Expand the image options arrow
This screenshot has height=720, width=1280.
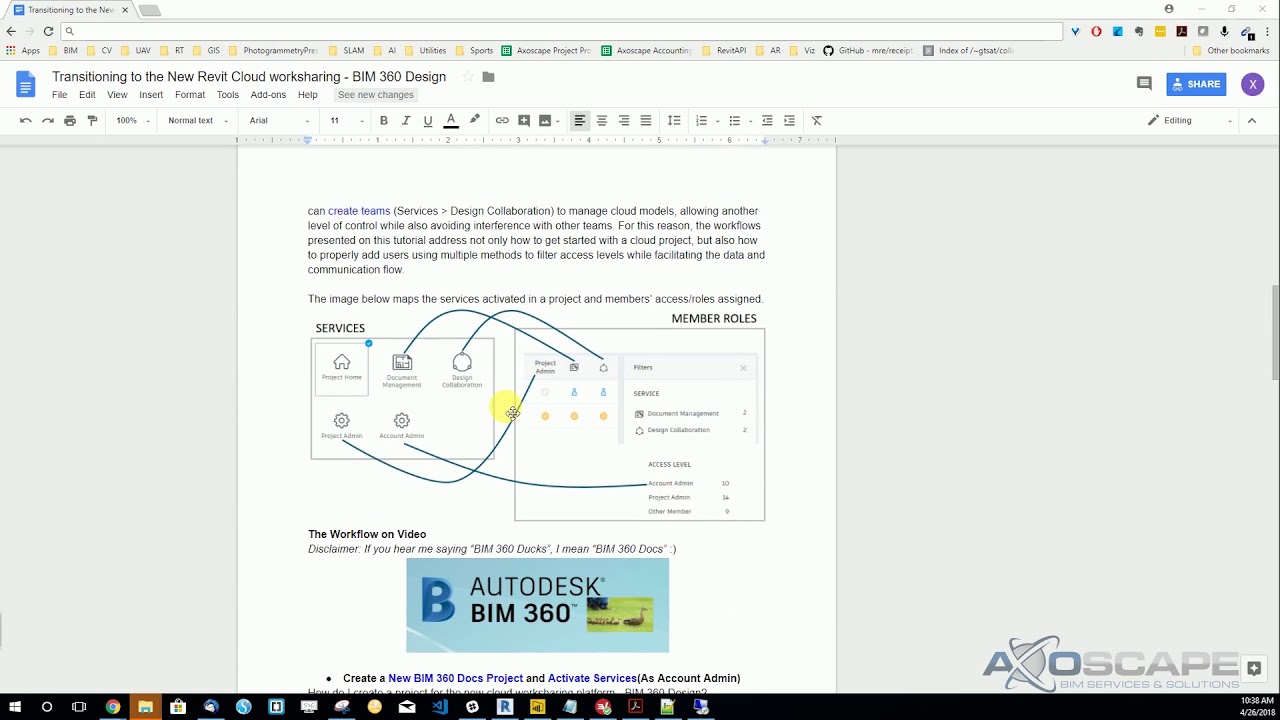557,121
